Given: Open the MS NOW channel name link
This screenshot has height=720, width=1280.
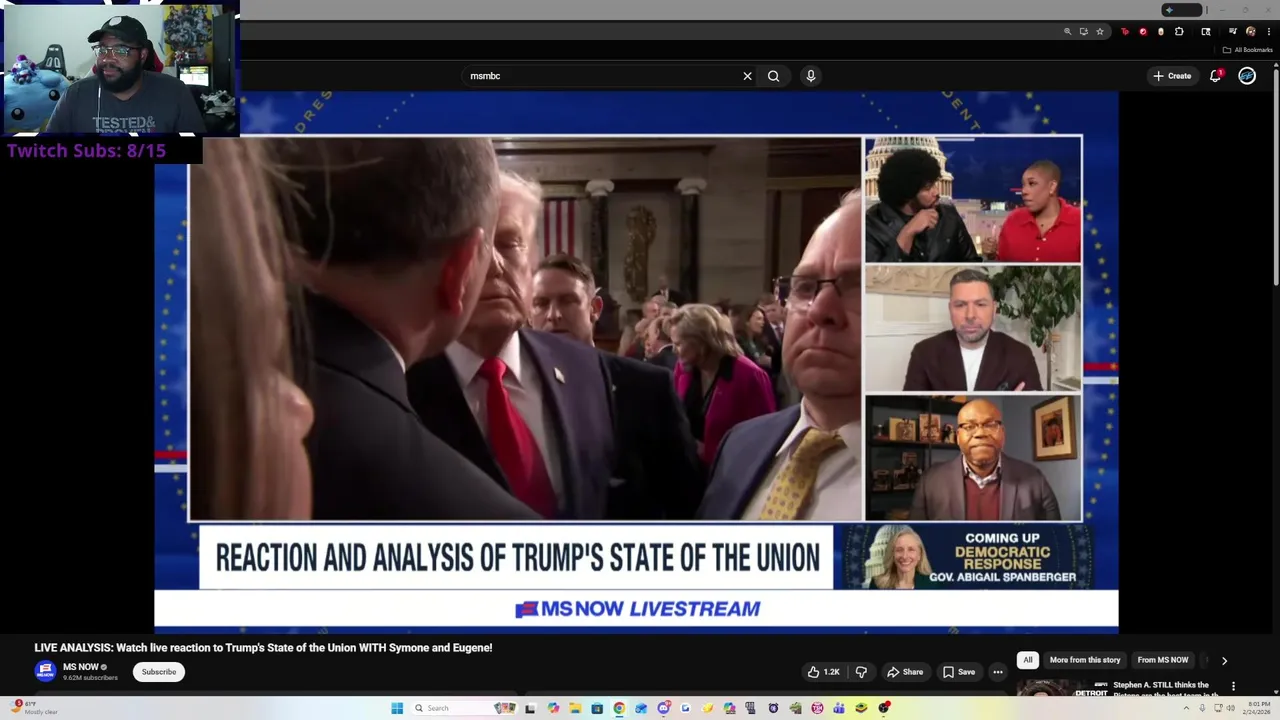Looking at the screenshot, I should pyautogui.click(x=81, y=667).
